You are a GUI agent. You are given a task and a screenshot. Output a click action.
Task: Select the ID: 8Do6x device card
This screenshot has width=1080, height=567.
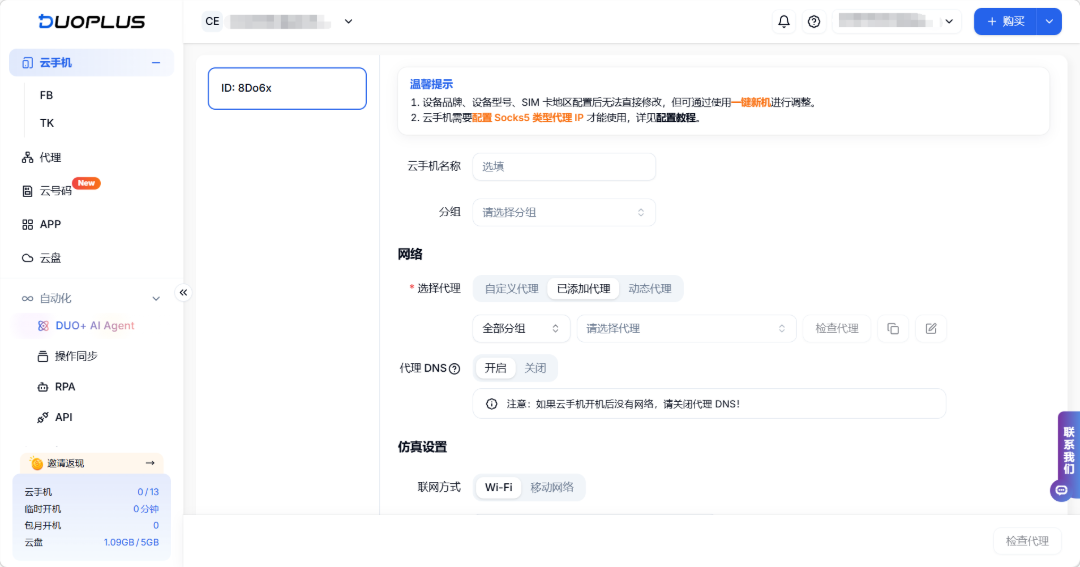coord(287,88)
